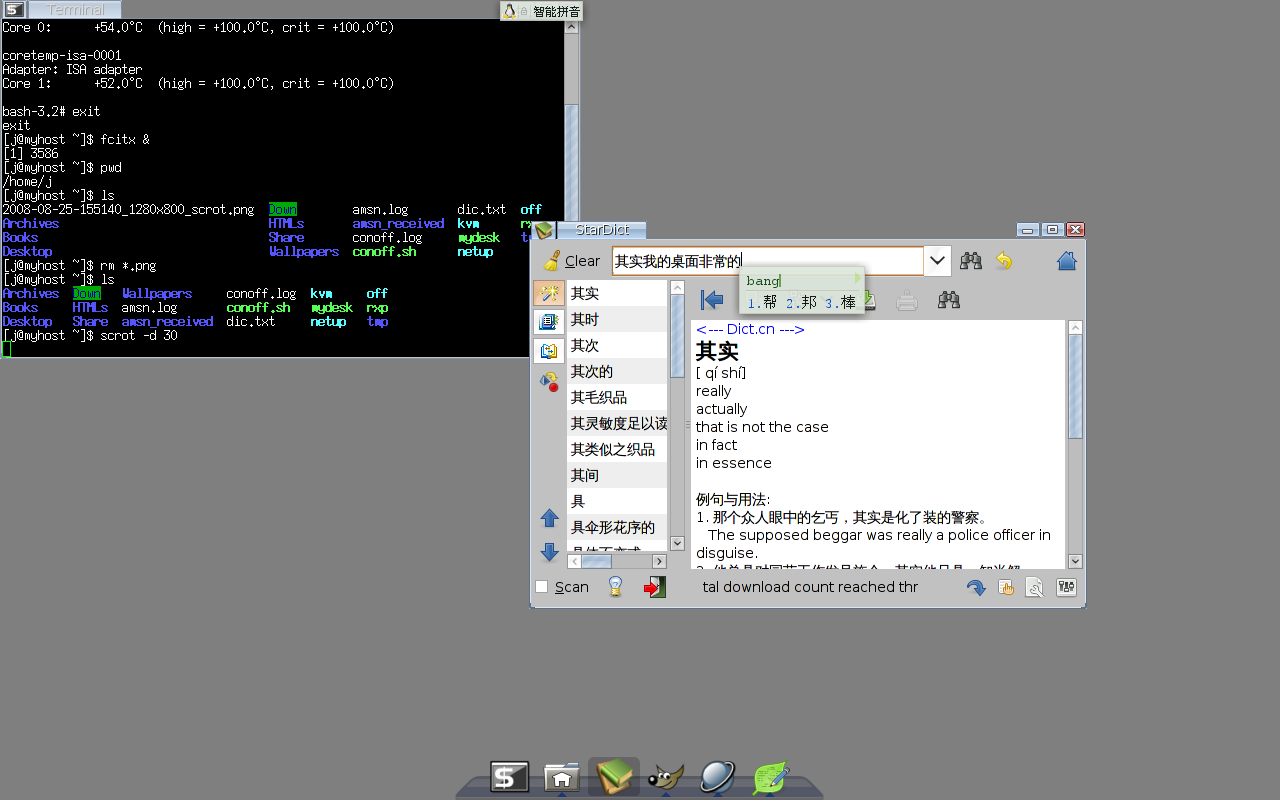Choose candidate 3 棒 in pinyin popup
This screenshot has width=1280, height=800.
click(841, 302)
